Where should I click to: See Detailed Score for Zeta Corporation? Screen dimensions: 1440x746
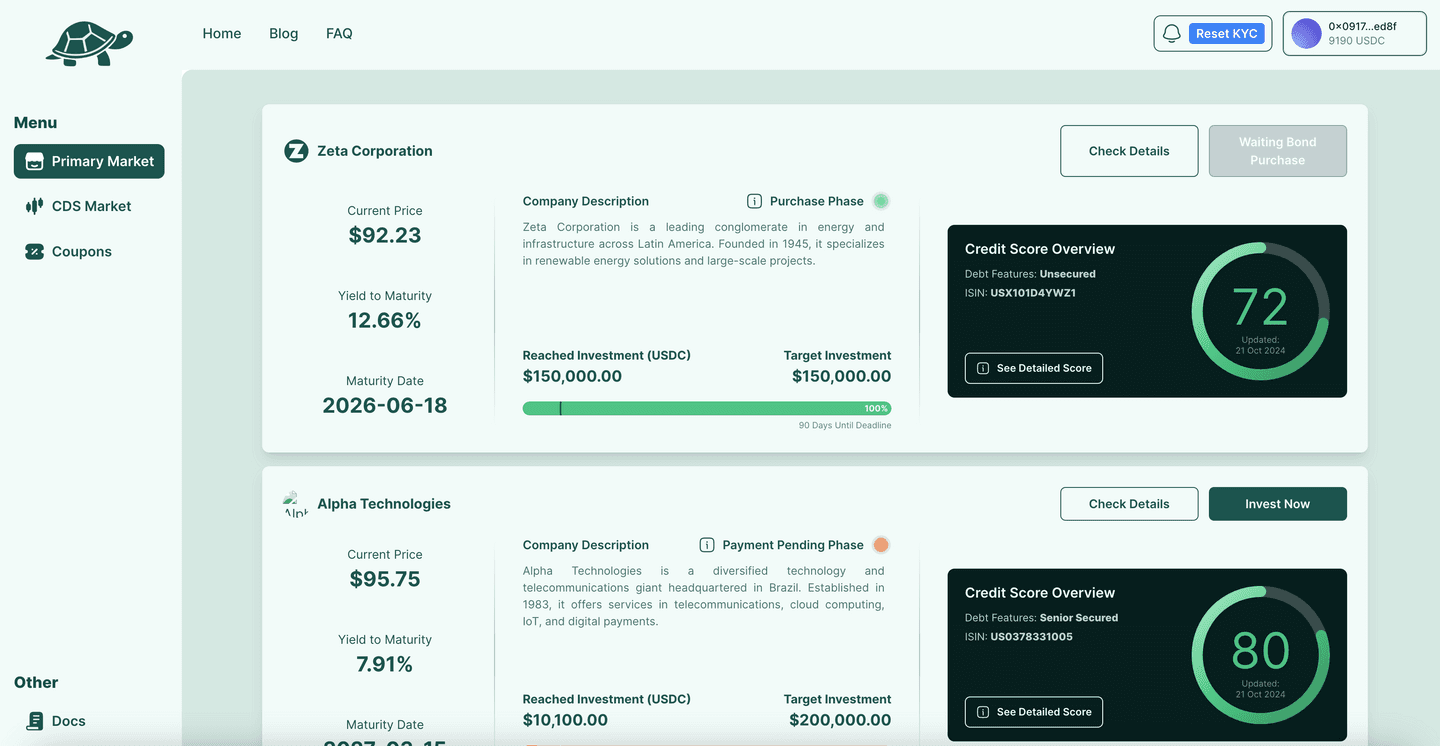(1034, 368)
